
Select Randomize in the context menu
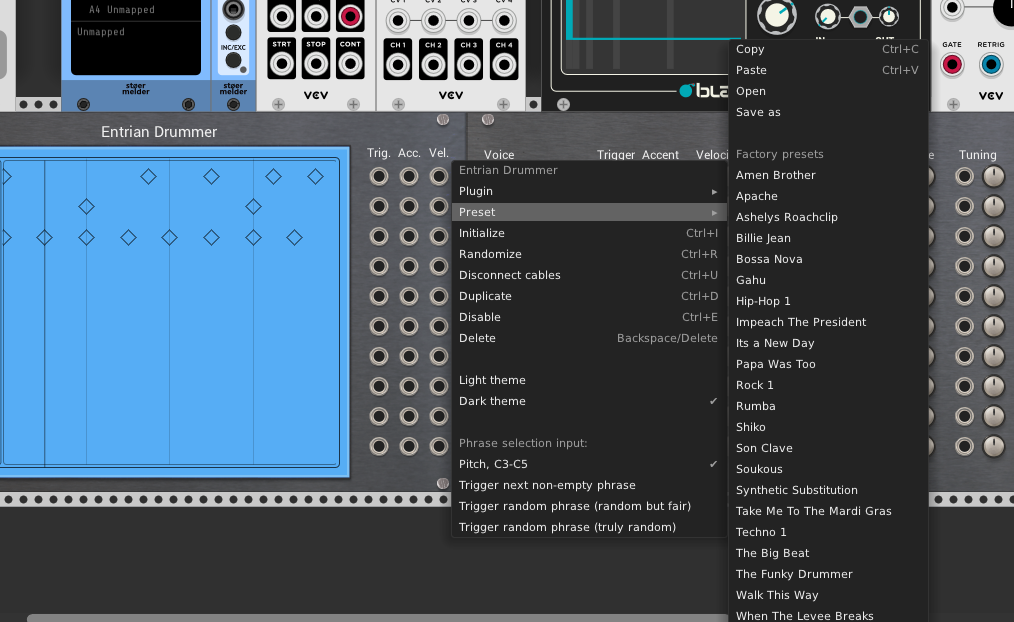tap(588, 254)
